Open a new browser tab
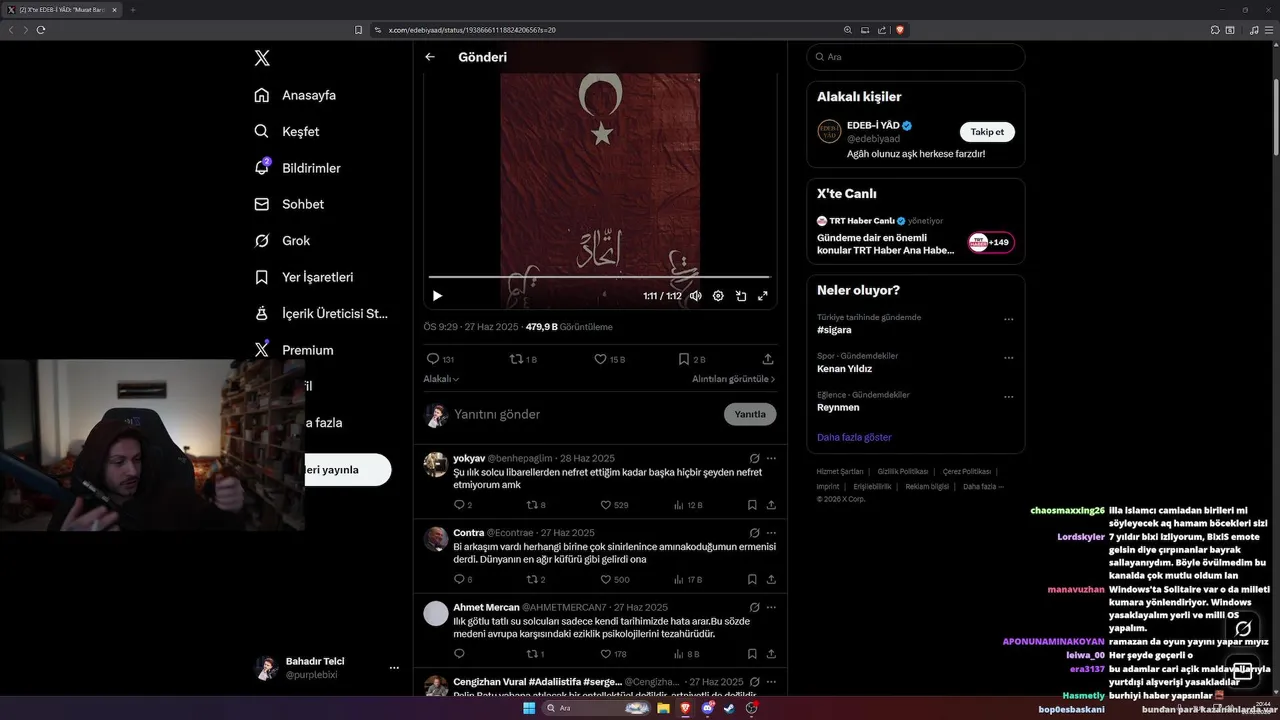1280x720 pixels. click(132, 10)
